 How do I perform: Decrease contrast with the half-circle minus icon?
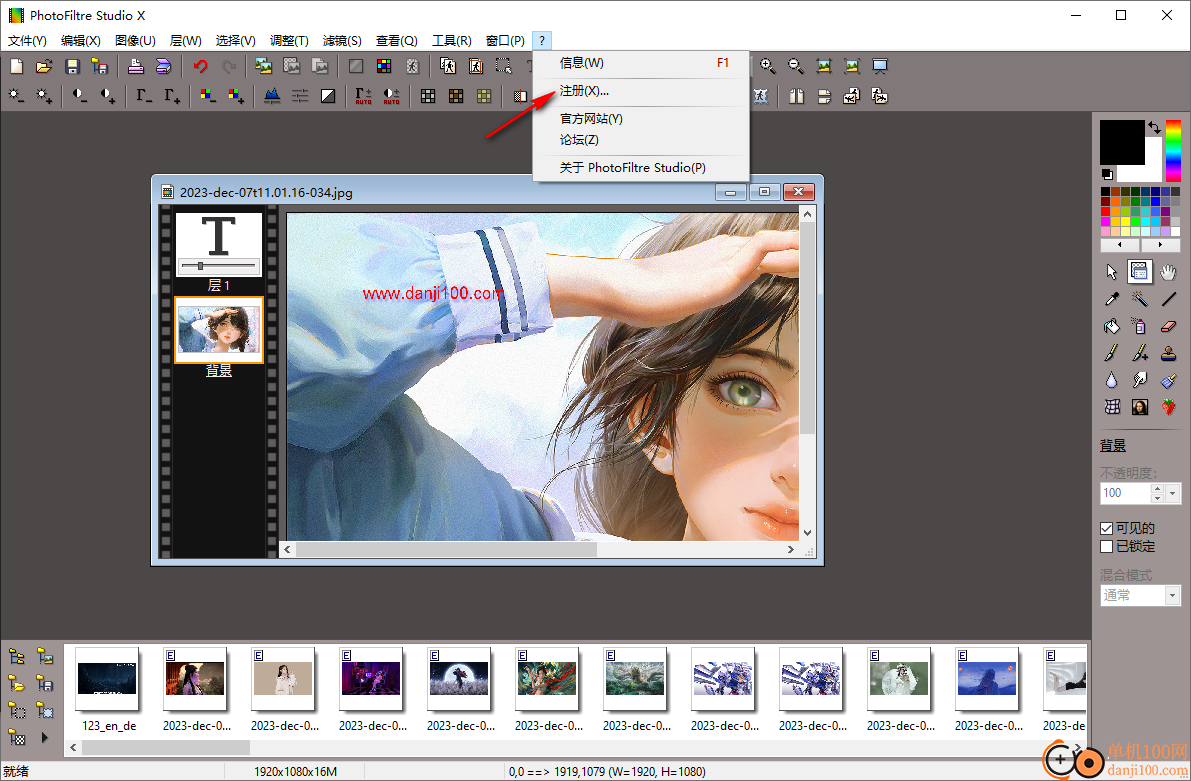[x=79, y=96]
